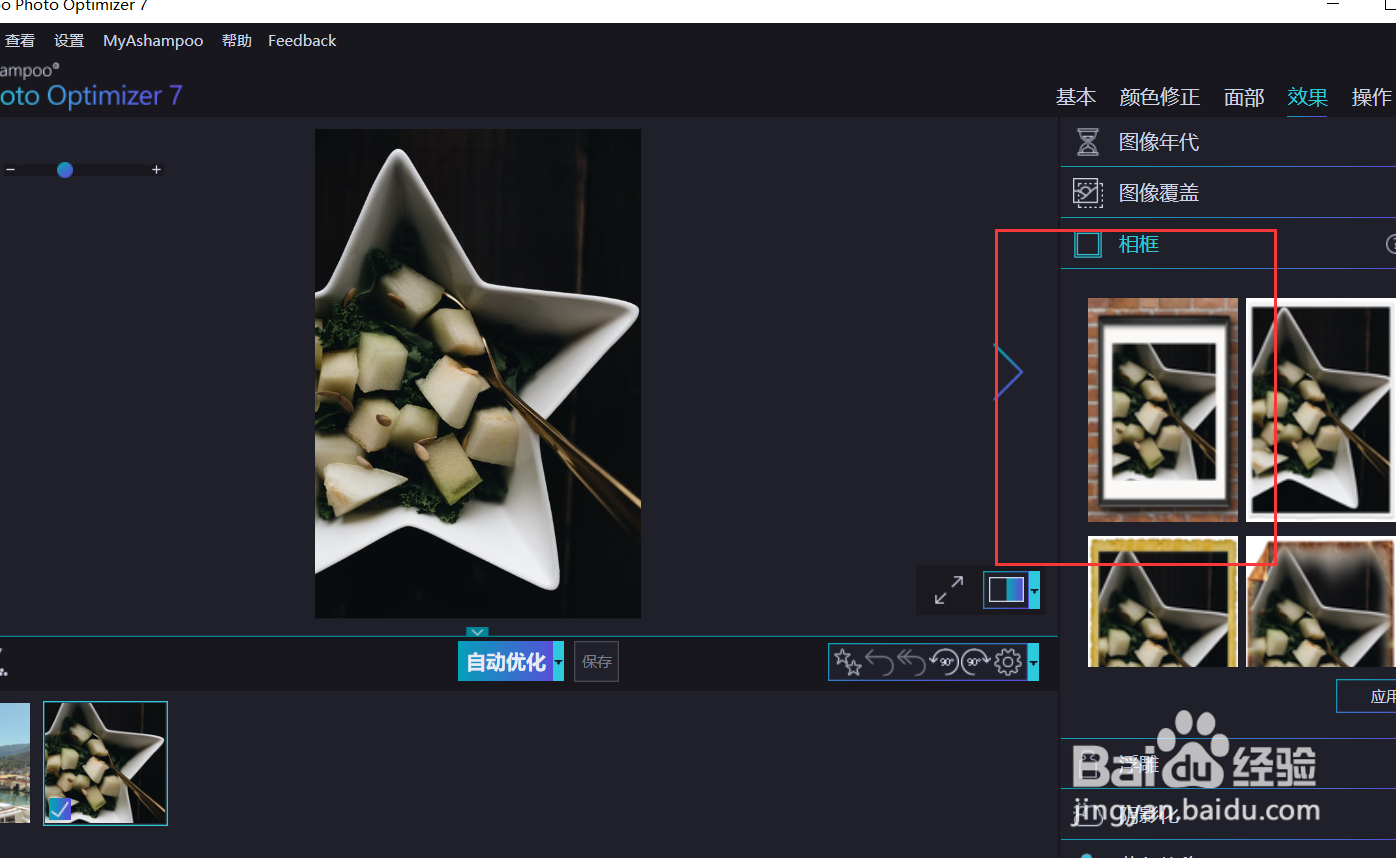Open the 设置 menu
This screenshot has height=858, width=1396.
click(x=69, y=41)
